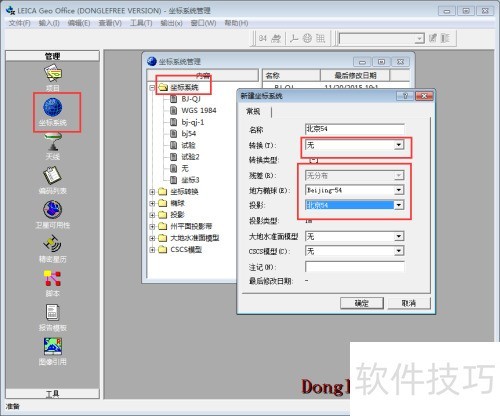Open the 图像引用 picture icon
Image resolution: width=500 pixels, height=416 pixels.
pyautogui.click(x=53, y=347)
